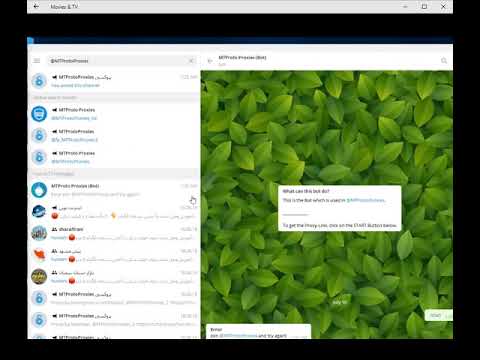
Task: Click the @MTProtoProxies search input
Action: (x=117, y=61)
